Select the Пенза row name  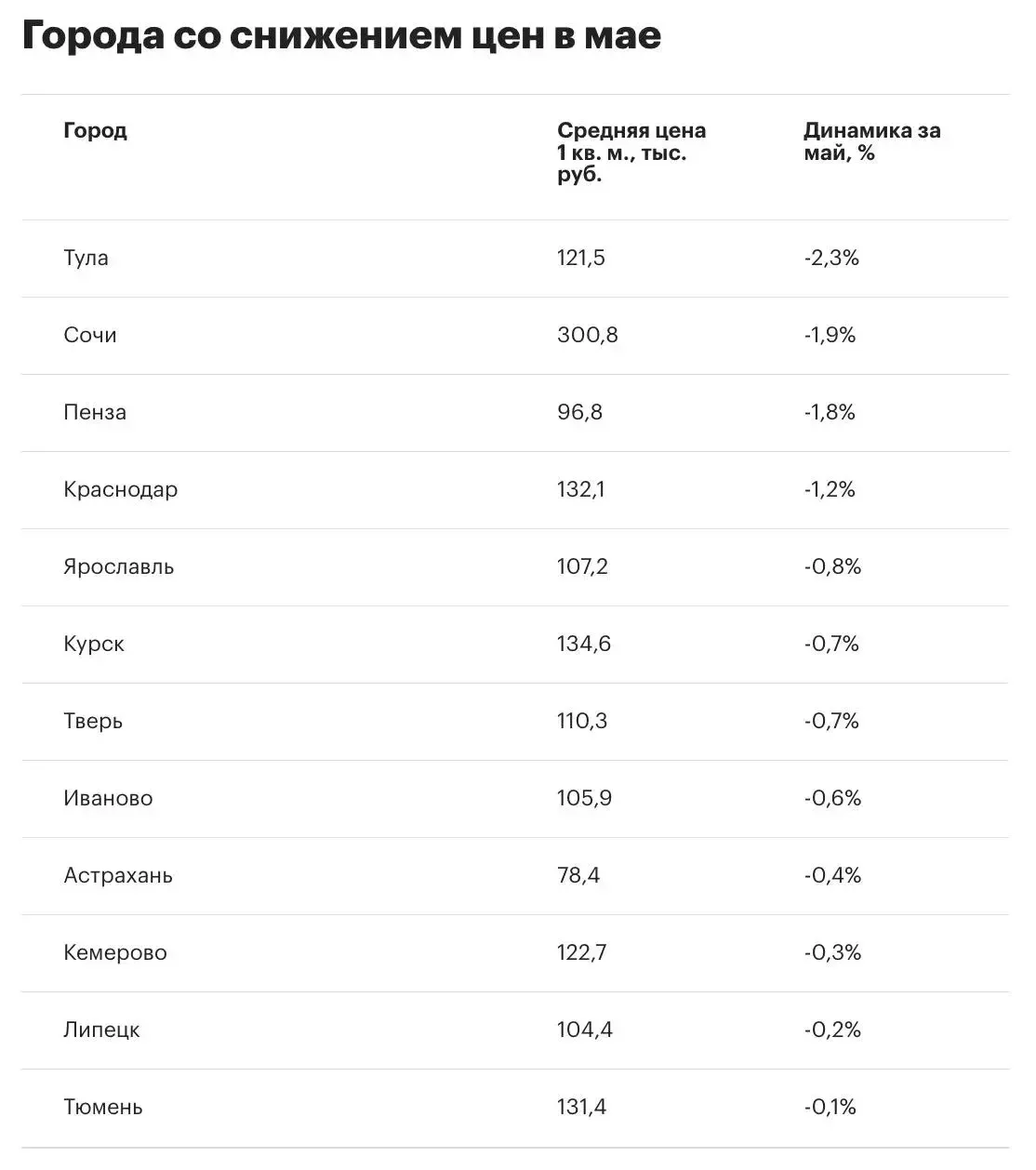pyautogui.click(x=95, y=412)
